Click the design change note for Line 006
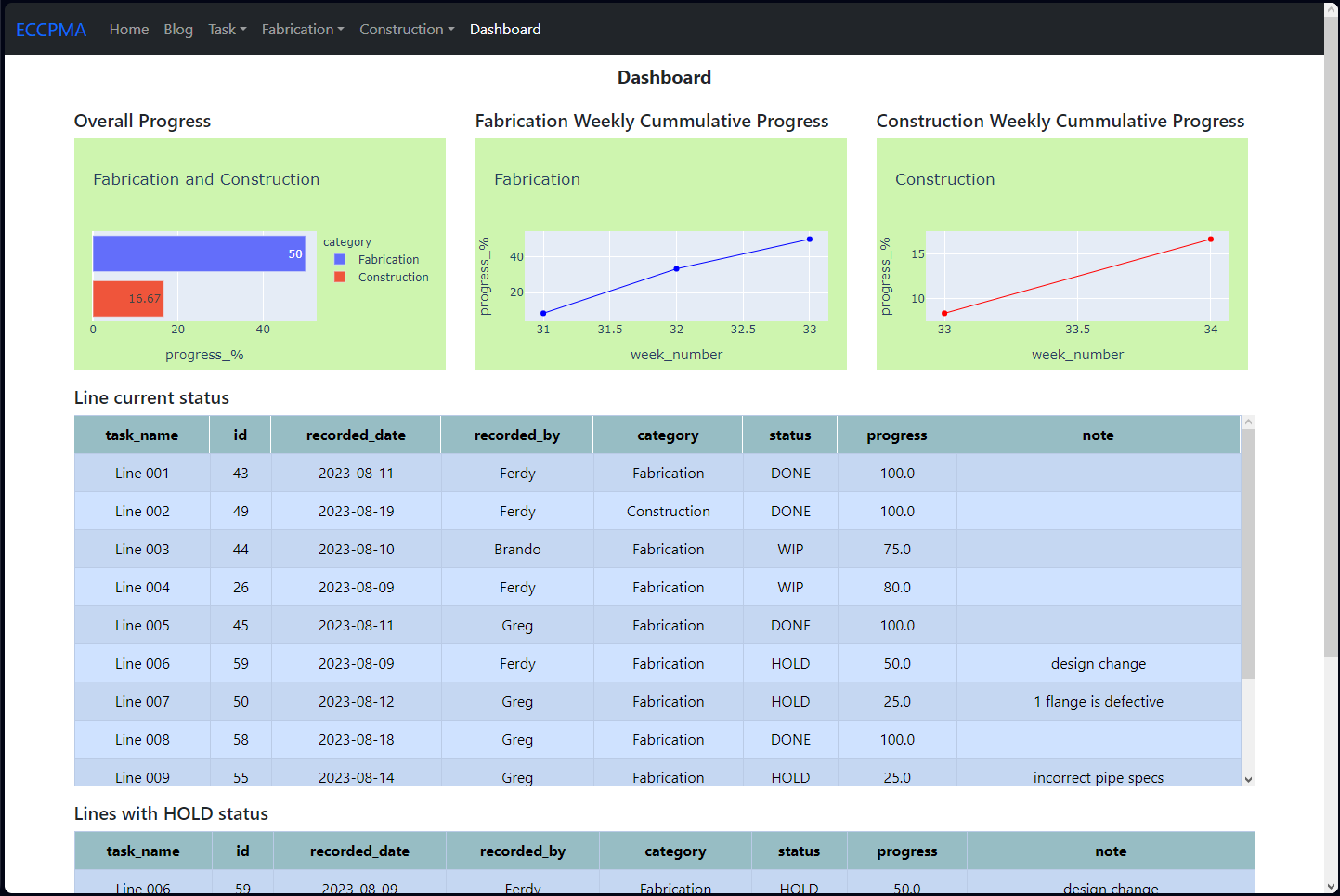1340x896 pixels. tap(1099, 663)
